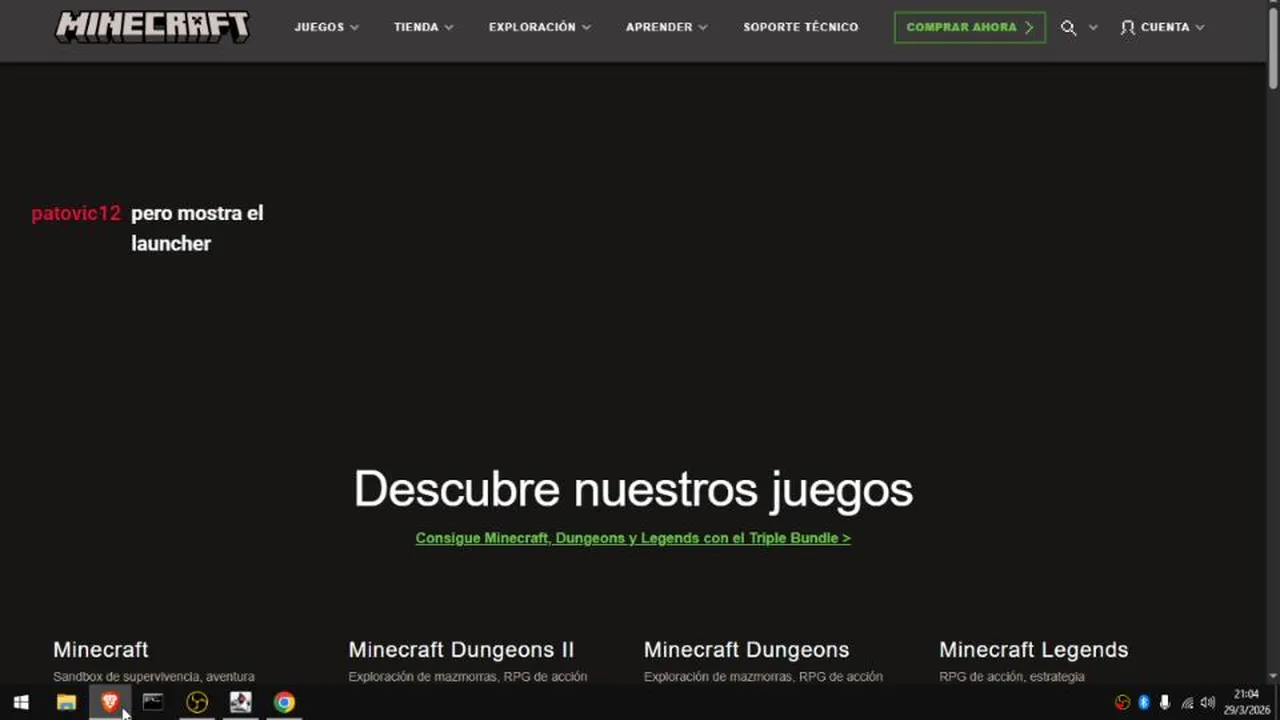Switch to Brave browser in taskbar
Image resolution: width=1280 pixels, height=720 pixels.
coord(109,702)
